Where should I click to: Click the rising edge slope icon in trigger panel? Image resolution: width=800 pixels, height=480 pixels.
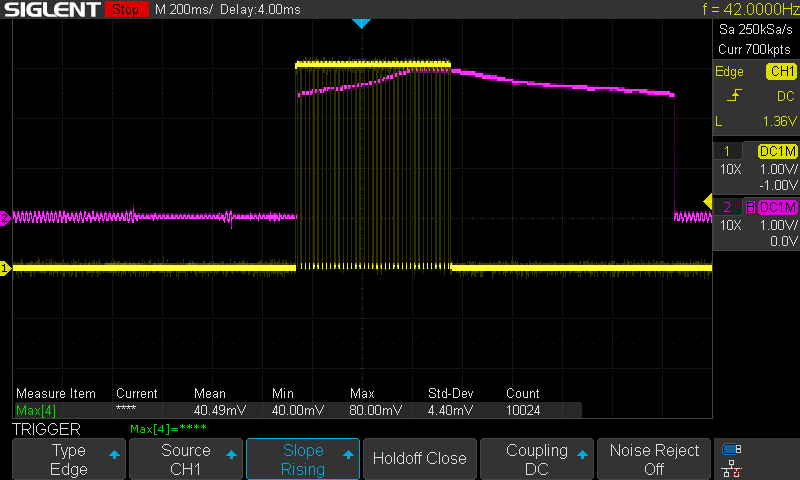tap(734, 95)
